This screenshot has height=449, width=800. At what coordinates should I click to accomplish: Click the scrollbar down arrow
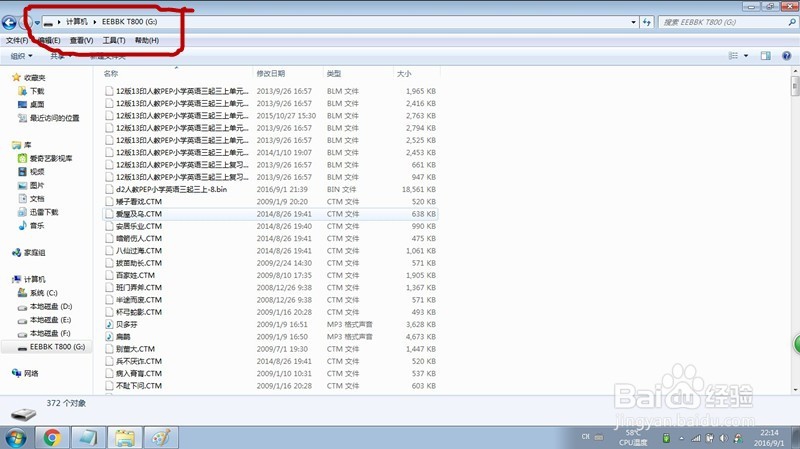coord(795,390)
